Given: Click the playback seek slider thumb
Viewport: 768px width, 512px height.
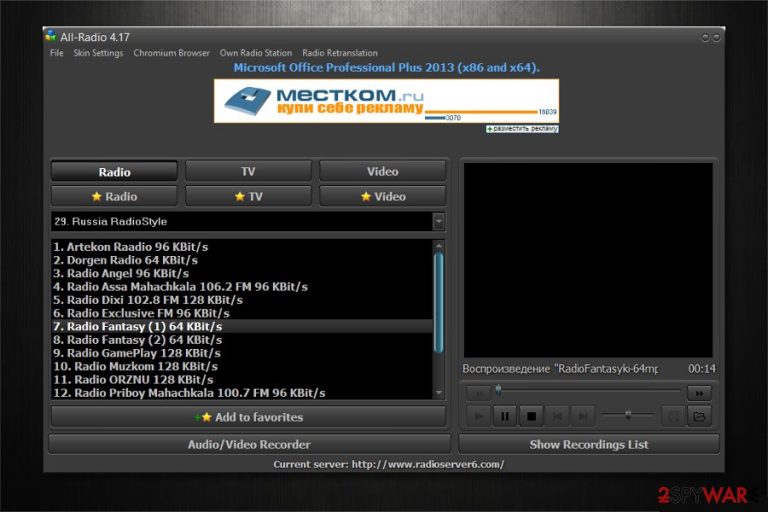Looking at the screenshot, I should coord(498,390).
